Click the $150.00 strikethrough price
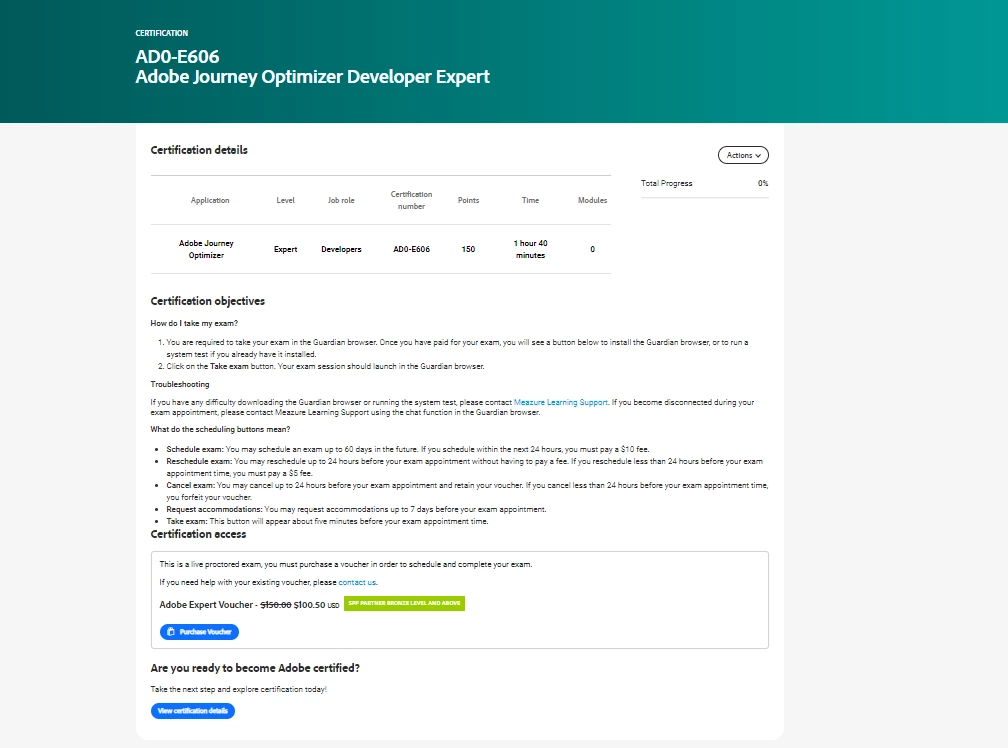This screenshot has width=1008, height=748. 276,605
